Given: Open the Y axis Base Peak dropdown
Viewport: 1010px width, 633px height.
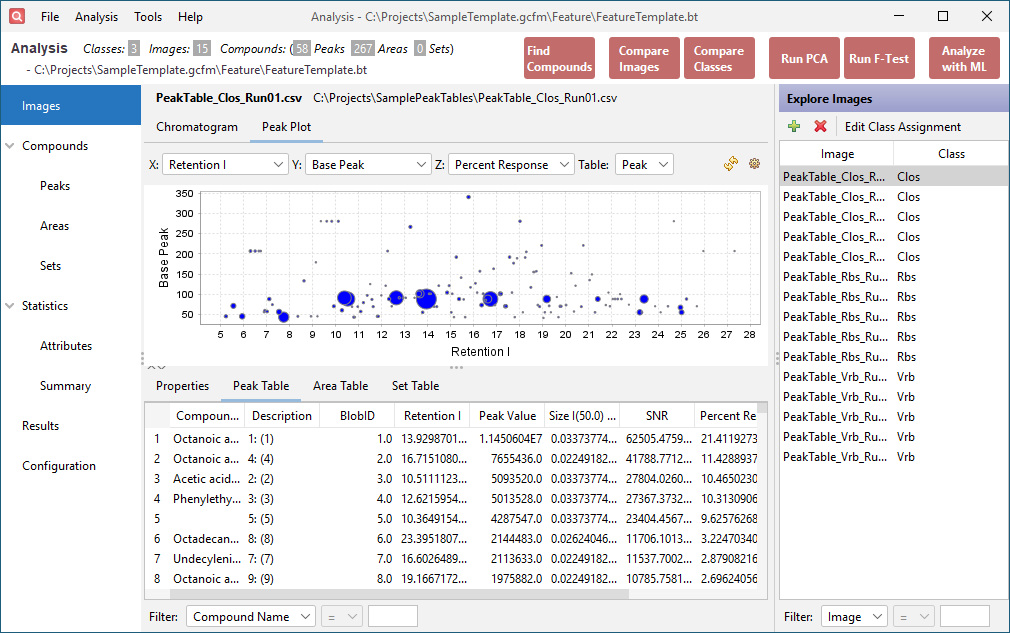Looking at the screenshot, I should [367, 165].
